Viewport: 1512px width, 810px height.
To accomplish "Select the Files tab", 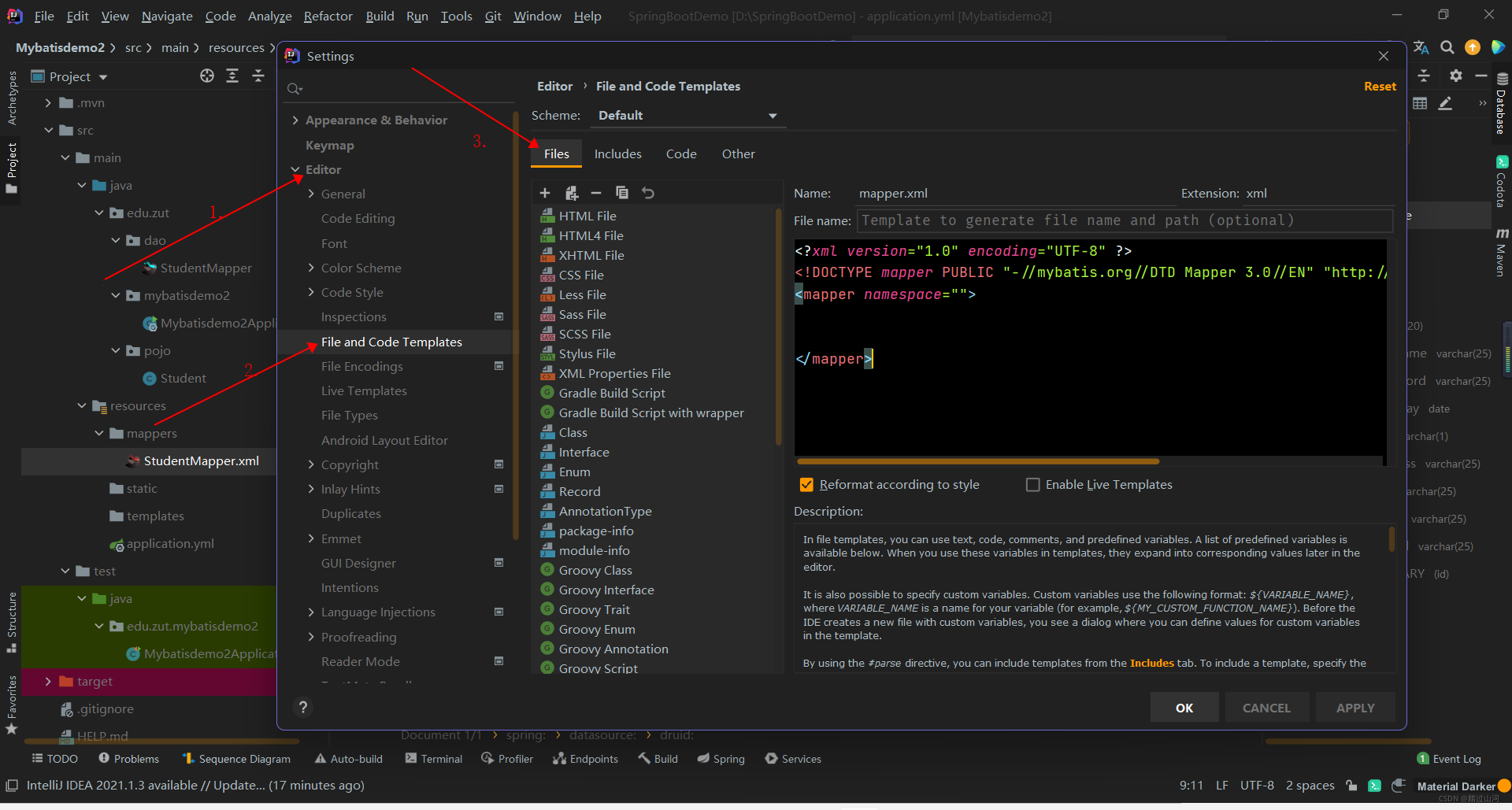I will click(x=556, y=154).
